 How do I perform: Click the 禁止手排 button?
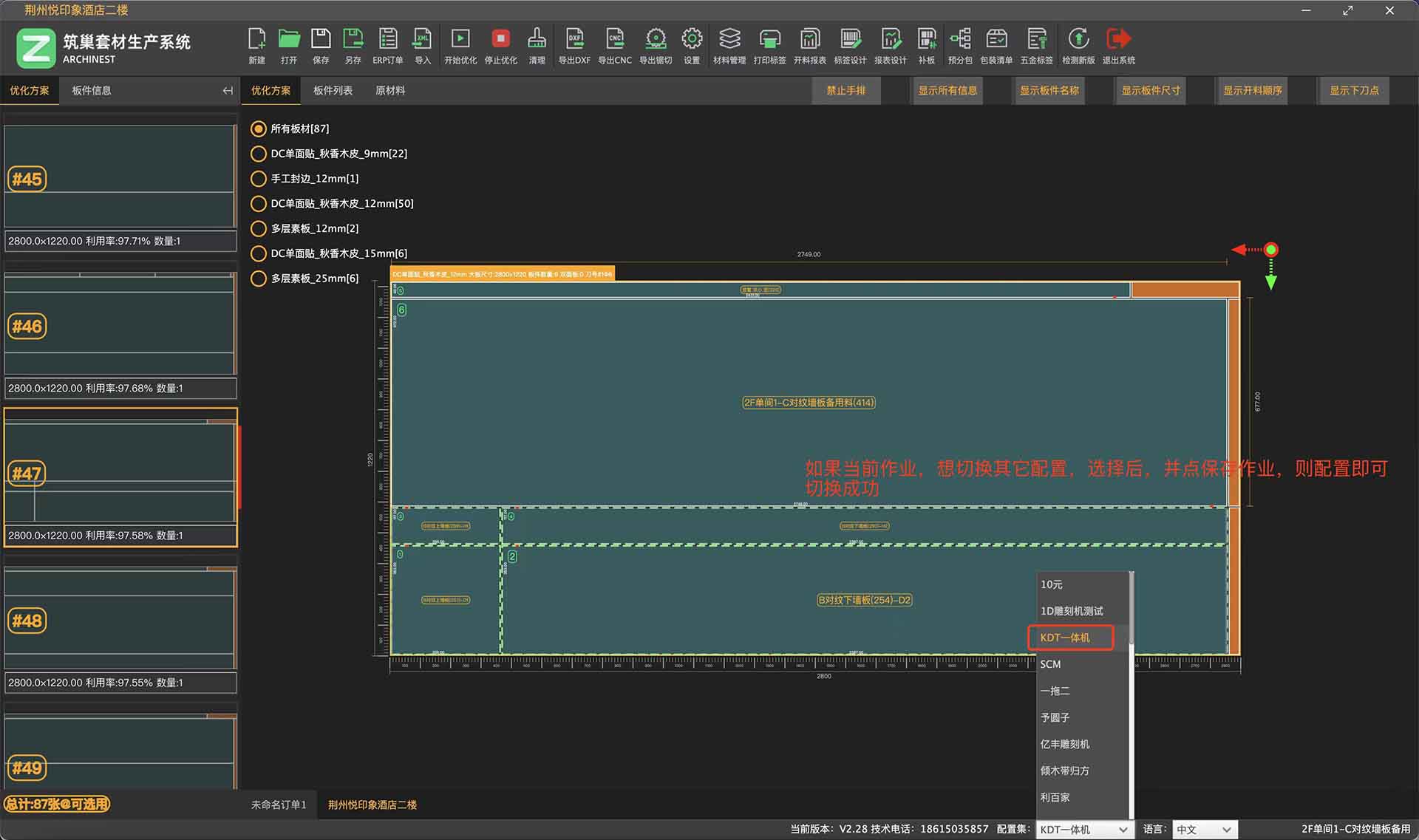click(x=845, y=90)
